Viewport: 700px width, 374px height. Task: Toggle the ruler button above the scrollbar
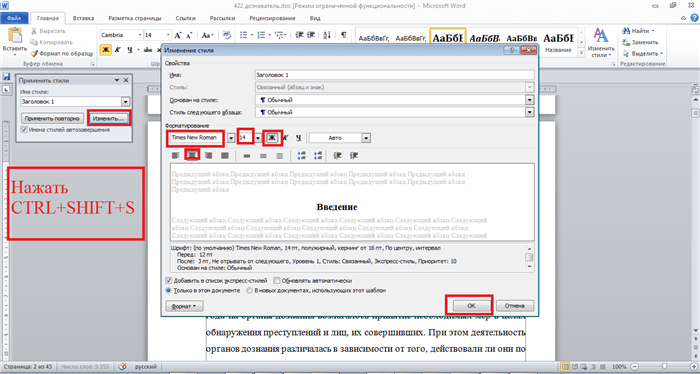[695, 90]
